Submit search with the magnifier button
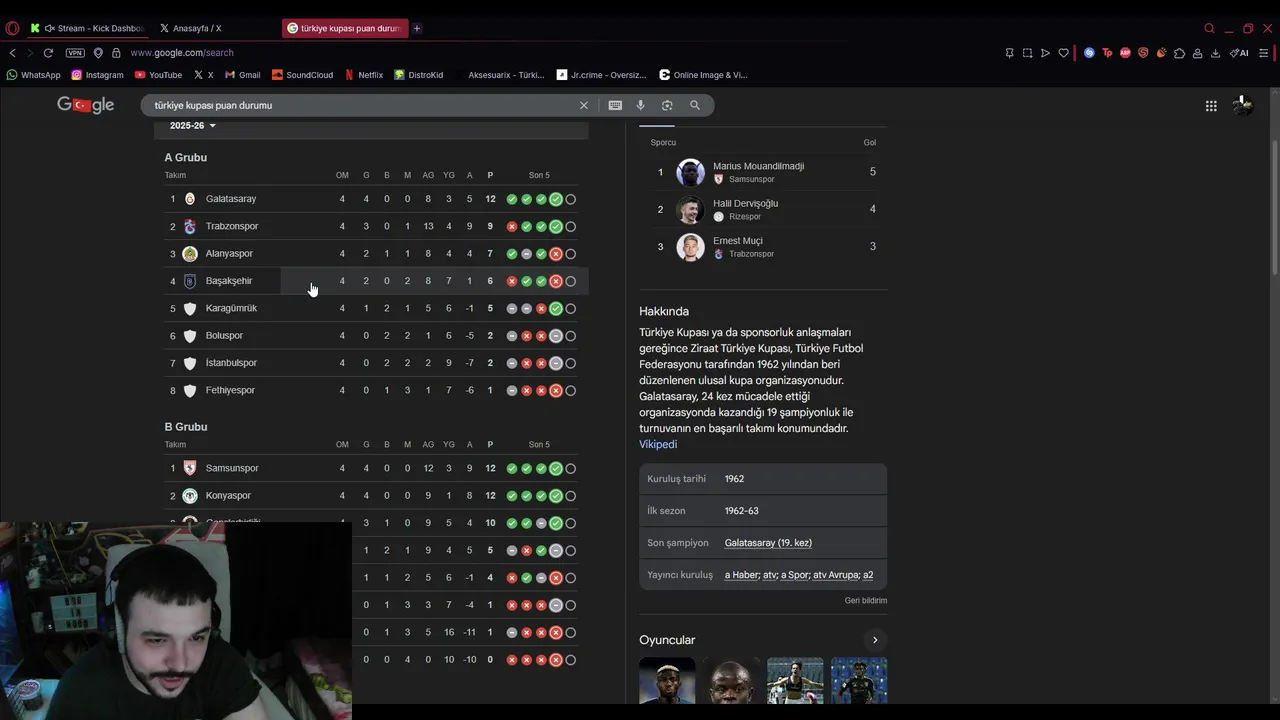Screen dimensions: 1280x720 (x=695, y=105)
